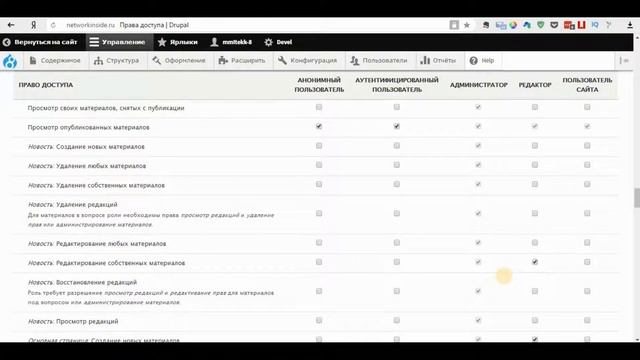Open the browser downloads arrow icon
This screenshot has height=360, width=640.
[x=630, y=25]
